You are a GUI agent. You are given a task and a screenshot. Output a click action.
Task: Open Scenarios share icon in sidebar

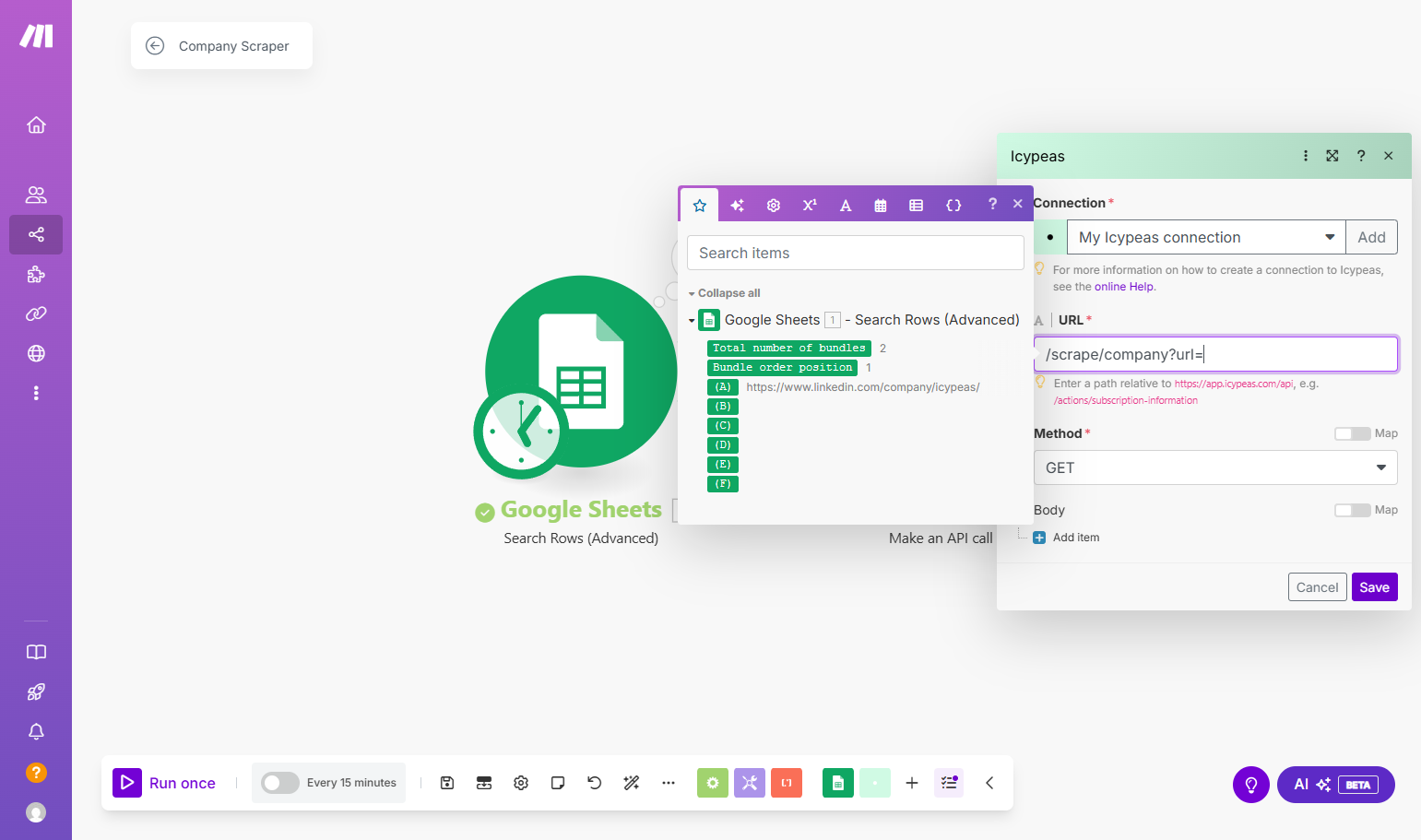coord(36,234)
